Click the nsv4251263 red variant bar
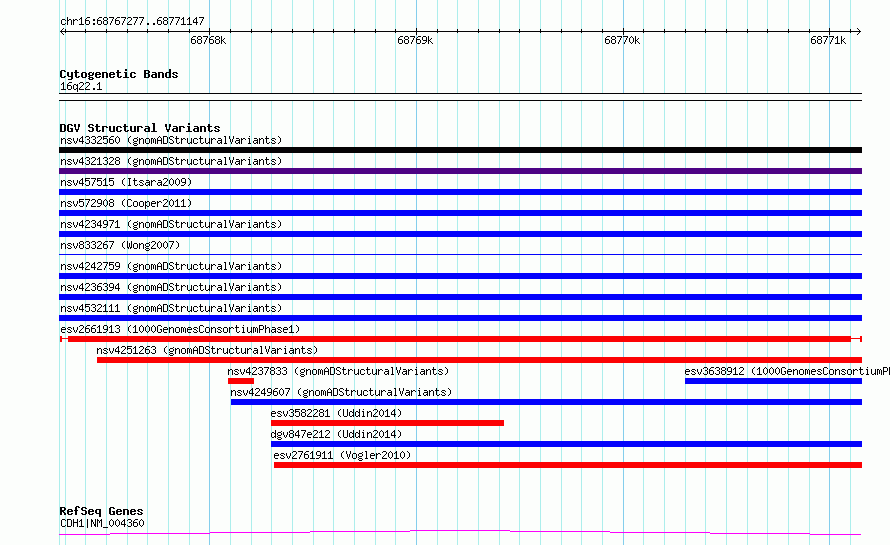This screenshot has height=545, width=890. click(479, 360)
